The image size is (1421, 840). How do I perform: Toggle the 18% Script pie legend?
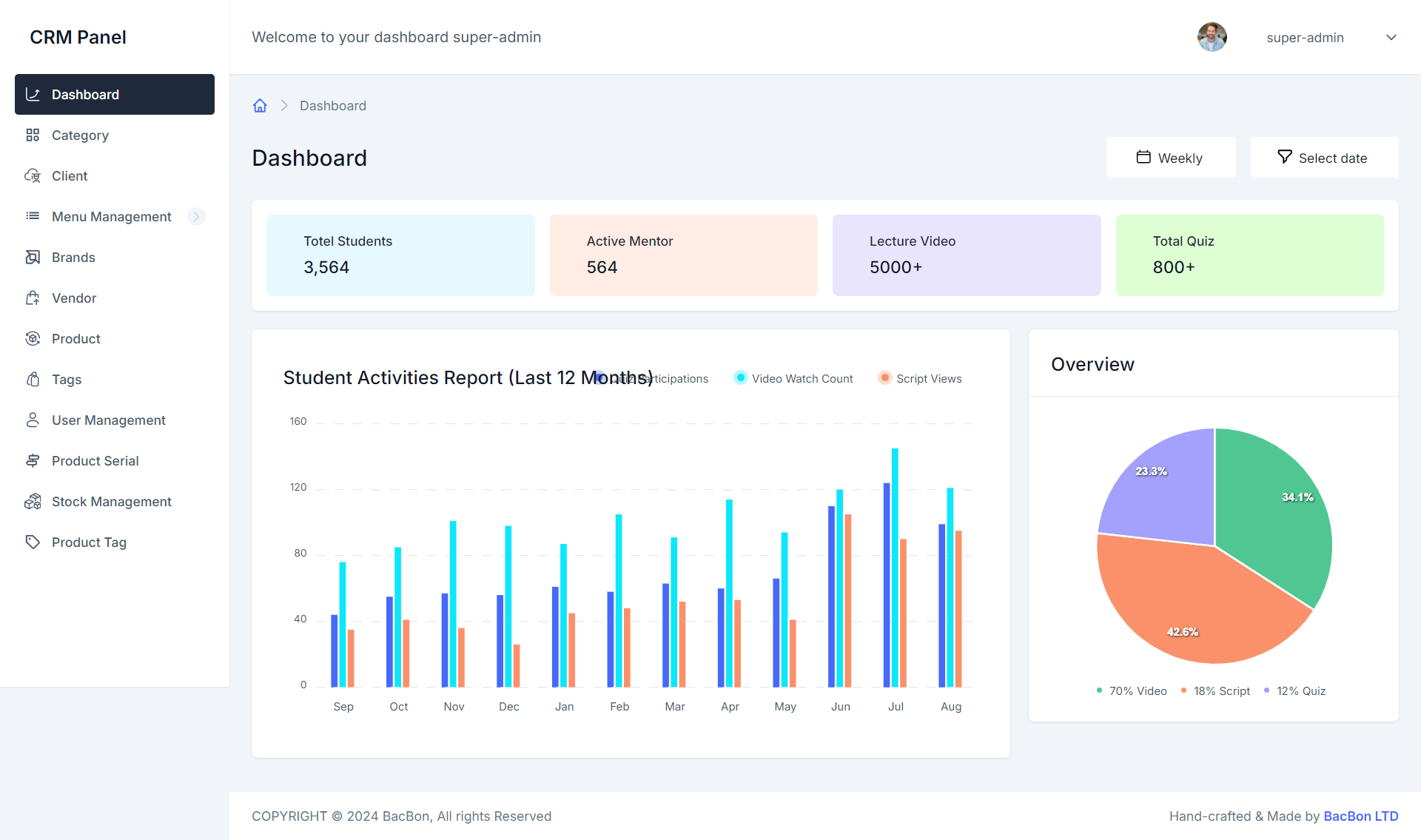coord(1215,691)
